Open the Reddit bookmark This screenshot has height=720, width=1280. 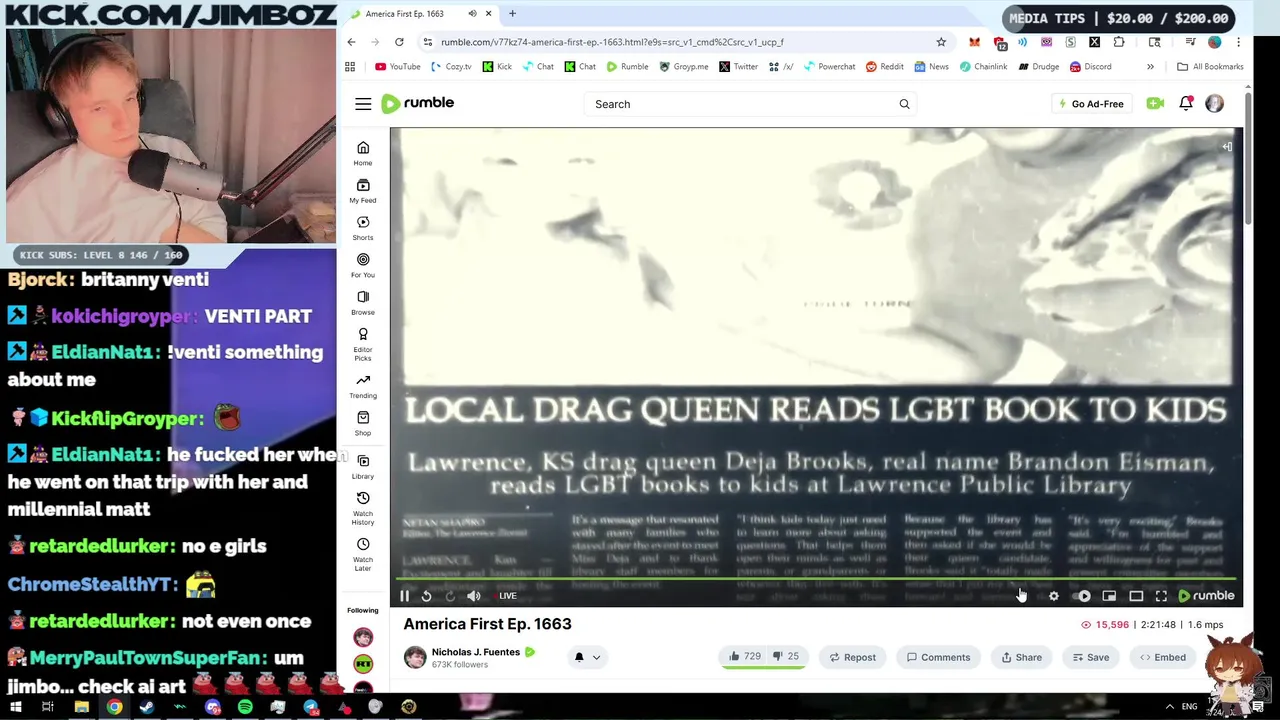pos(884,67)
